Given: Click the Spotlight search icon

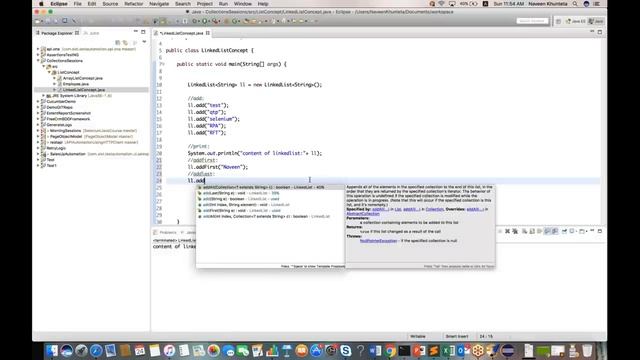Looking at the screenshot, I should coord(575,4).
